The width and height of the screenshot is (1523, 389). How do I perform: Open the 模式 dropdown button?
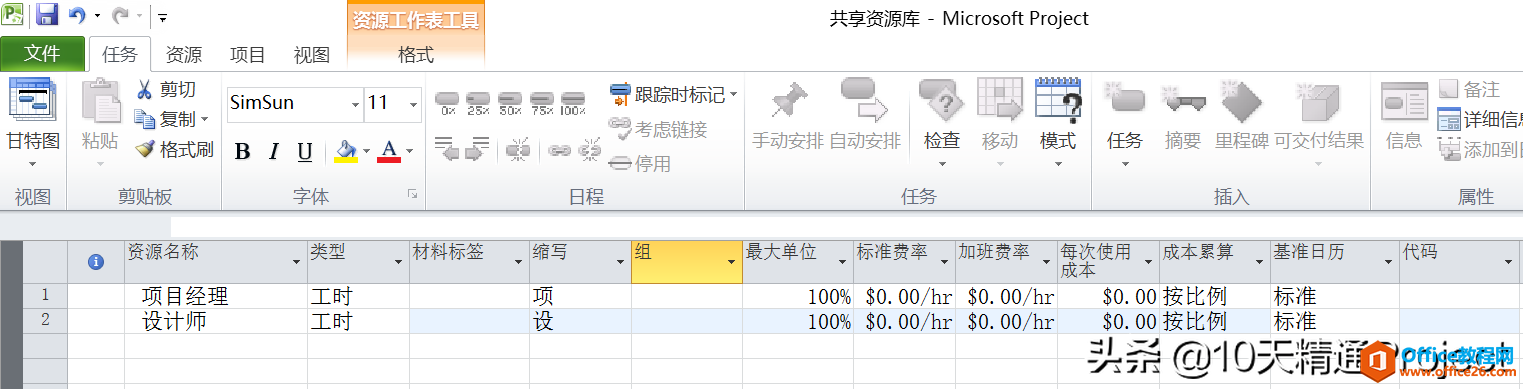[x=1058, y=123]
